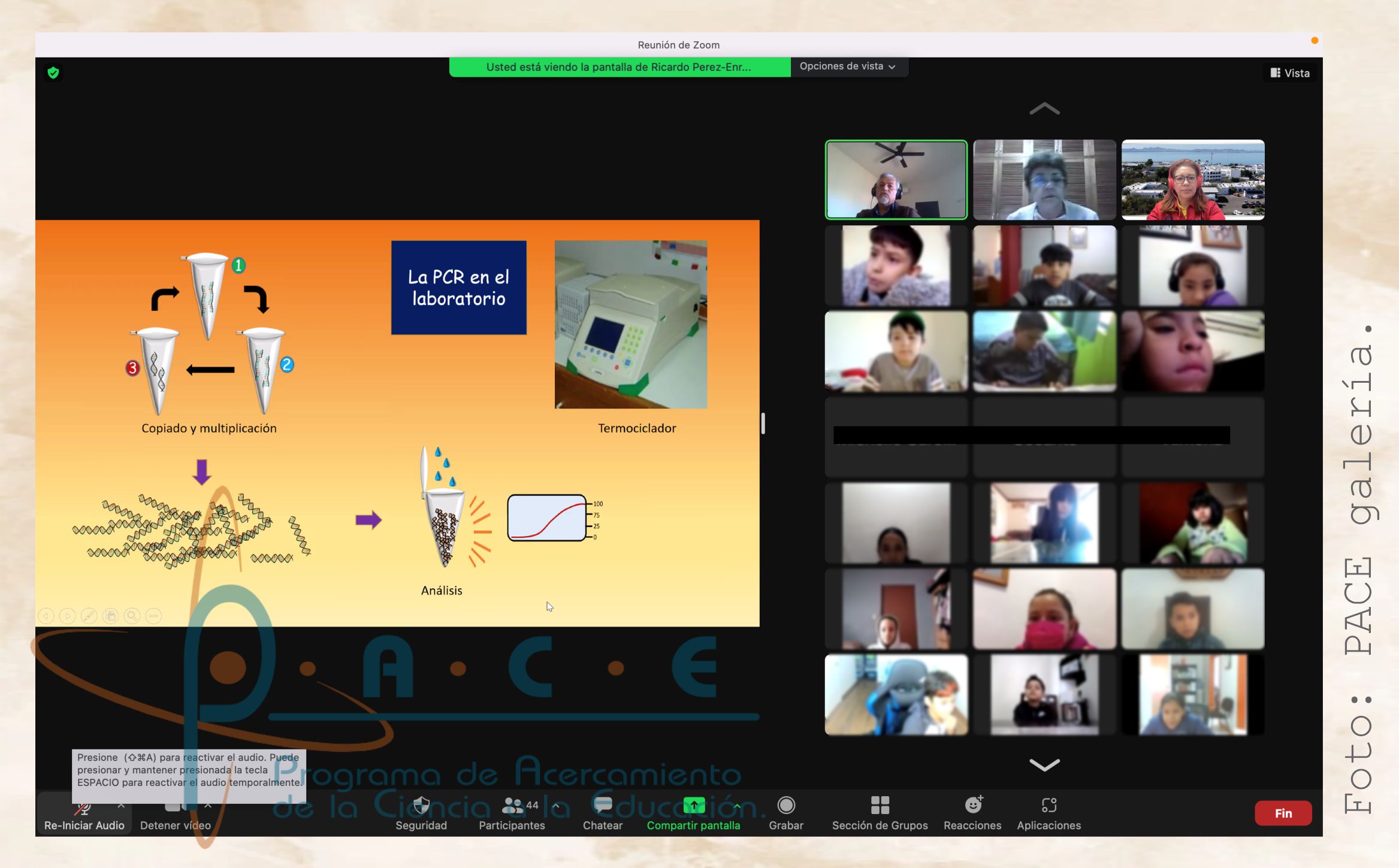Click the green Compartir pantalla button

pos(693,813)
